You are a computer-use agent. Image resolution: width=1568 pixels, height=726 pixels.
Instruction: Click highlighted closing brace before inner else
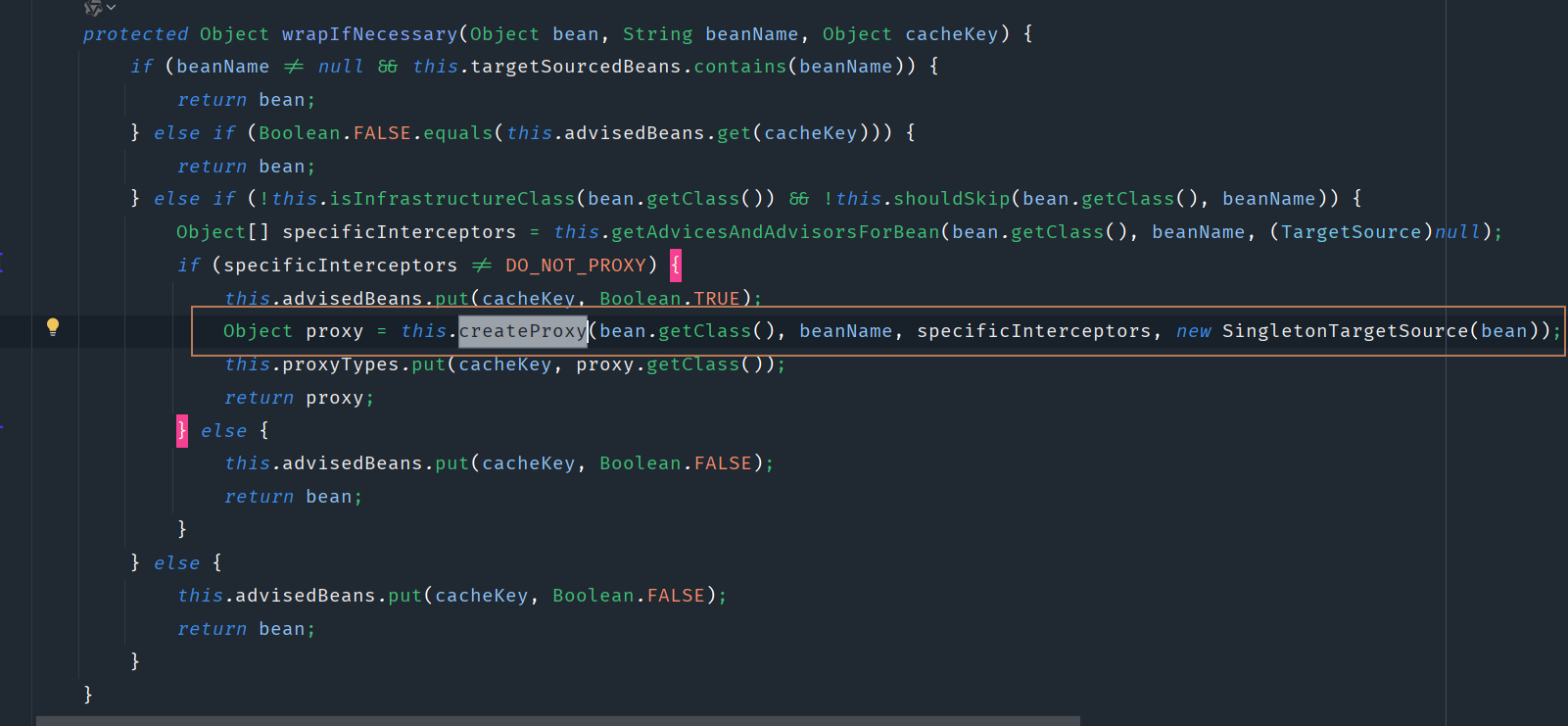(182, 431)
